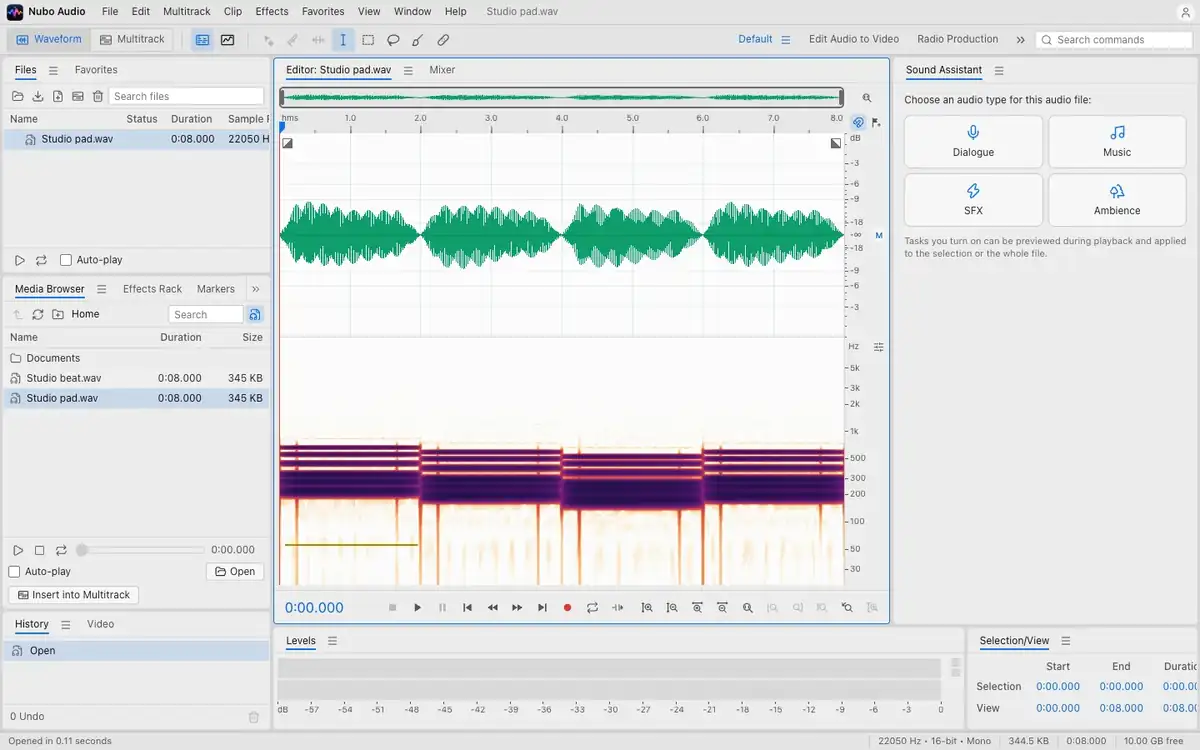Image resolution: width=1200 pixels, height=750 pixels.
Task: Open the Multitrack menu
Action: (187, 11)
